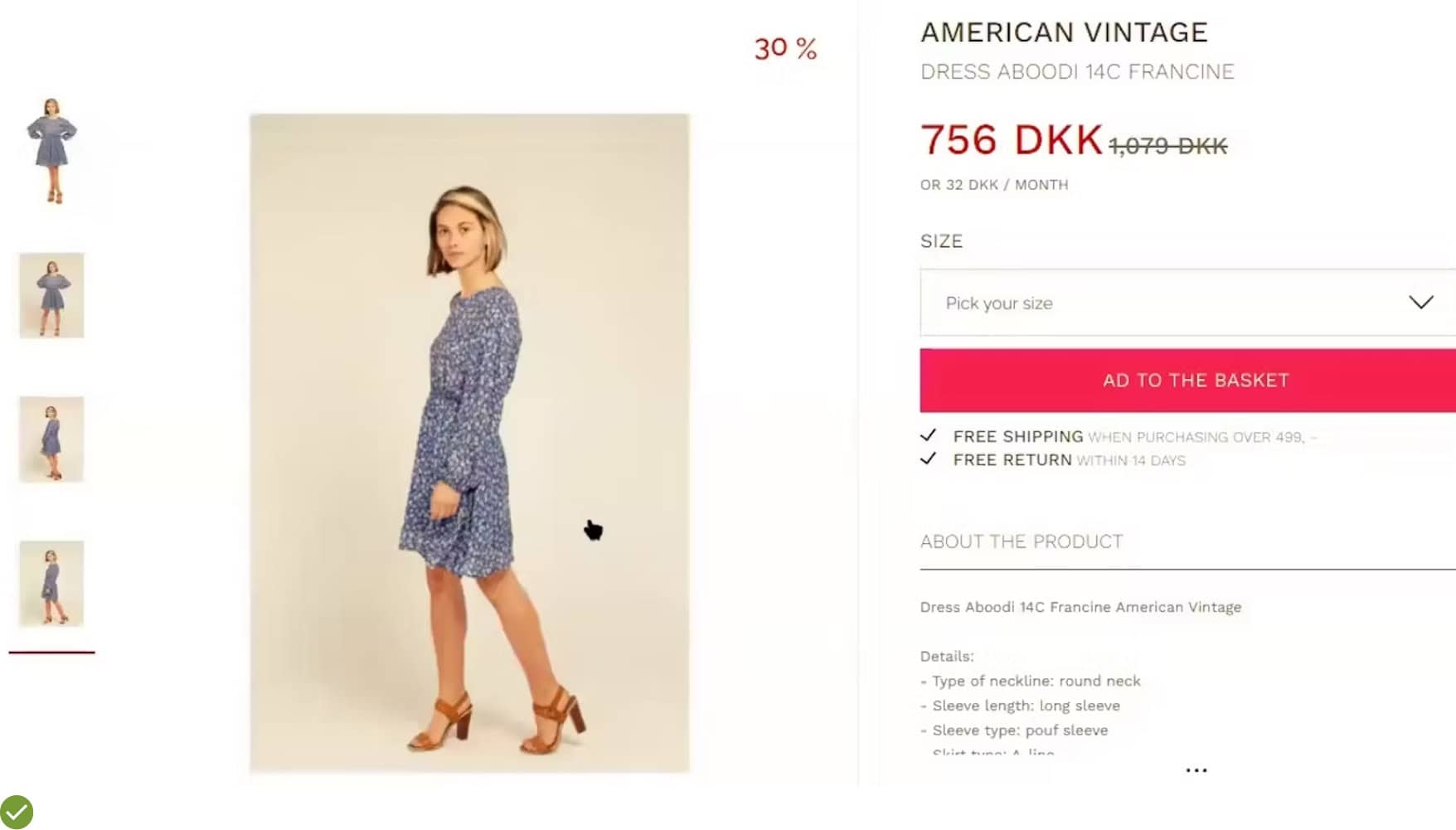Click the Free Shipping checkmark icon
The height and width of the screenshot is (830, 1456).
click(x=928, y=435)
